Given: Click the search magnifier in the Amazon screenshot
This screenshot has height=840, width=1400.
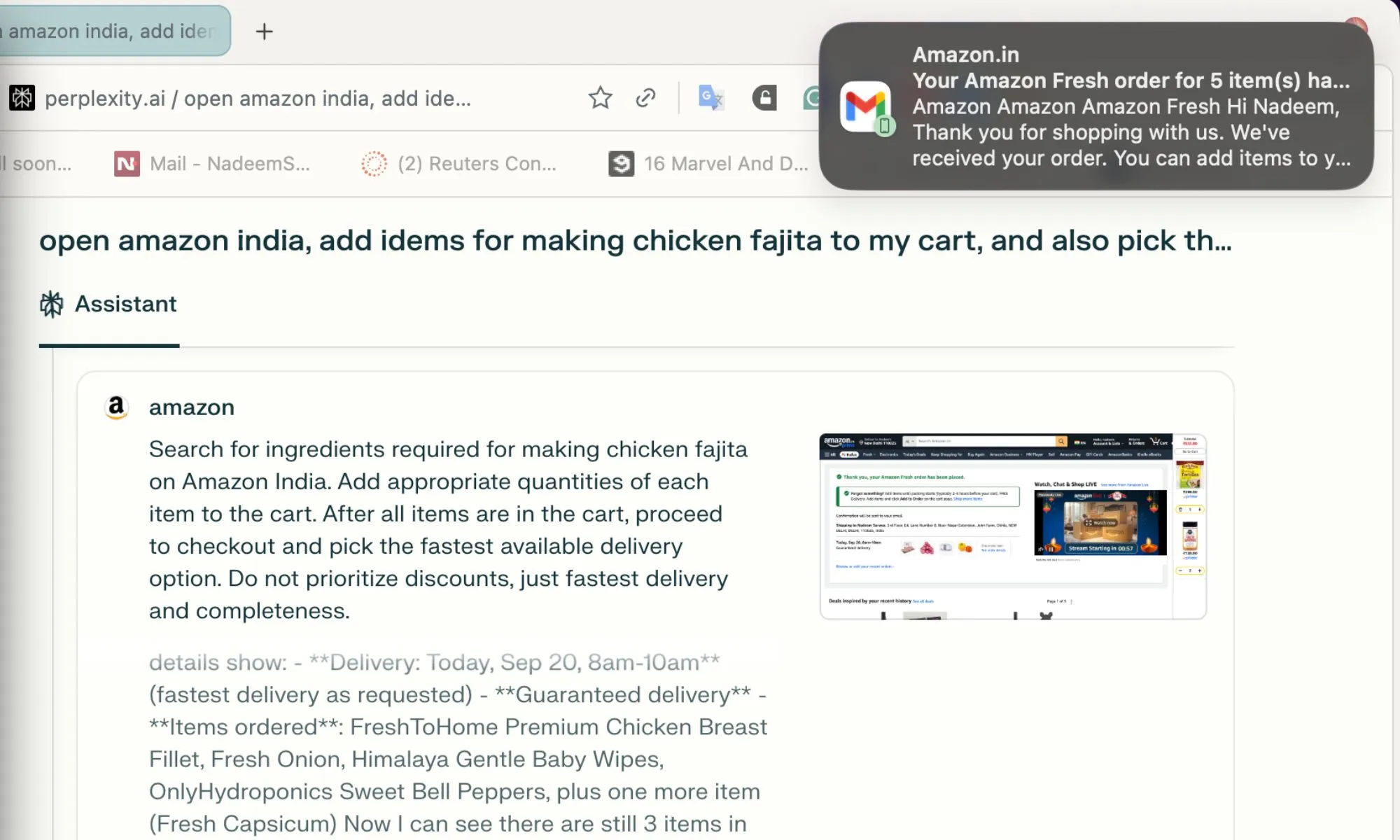Looking at the screenshot, I should [1061, 441].
